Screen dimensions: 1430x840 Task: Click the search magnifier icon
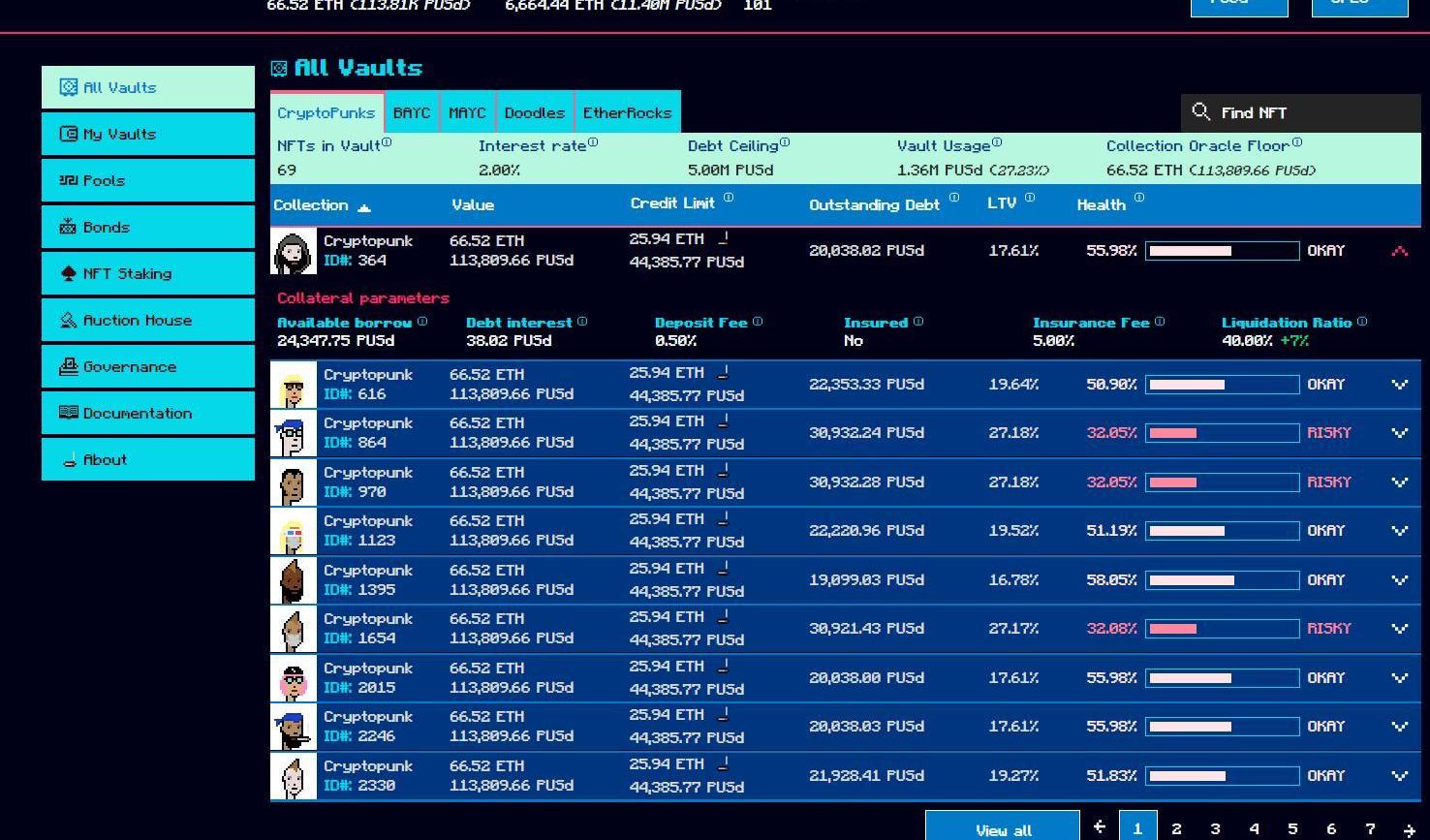pos(1201,112)
